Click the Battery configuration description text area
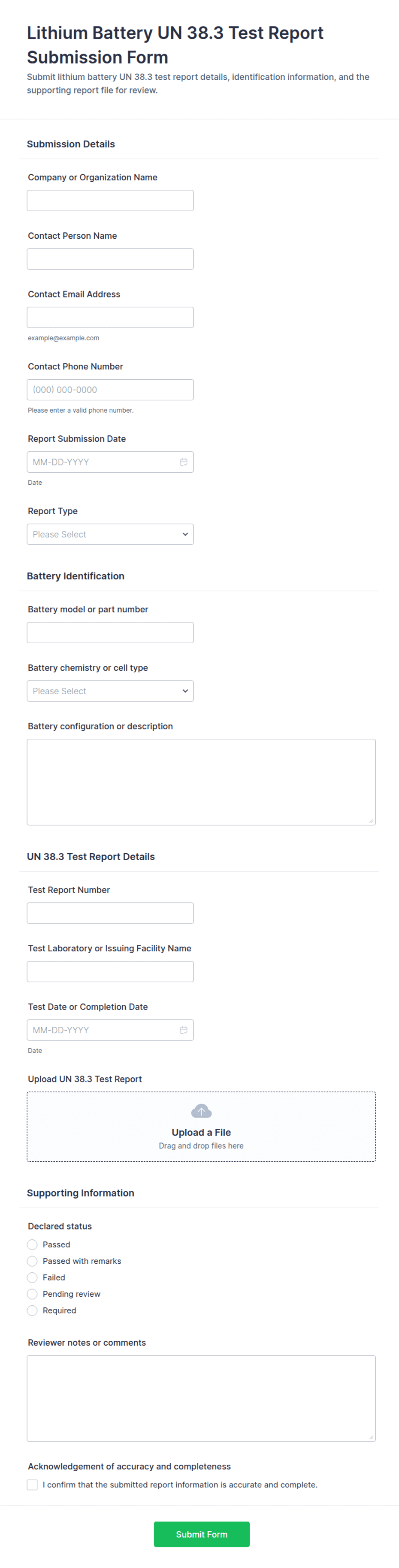 coord(201,782)
